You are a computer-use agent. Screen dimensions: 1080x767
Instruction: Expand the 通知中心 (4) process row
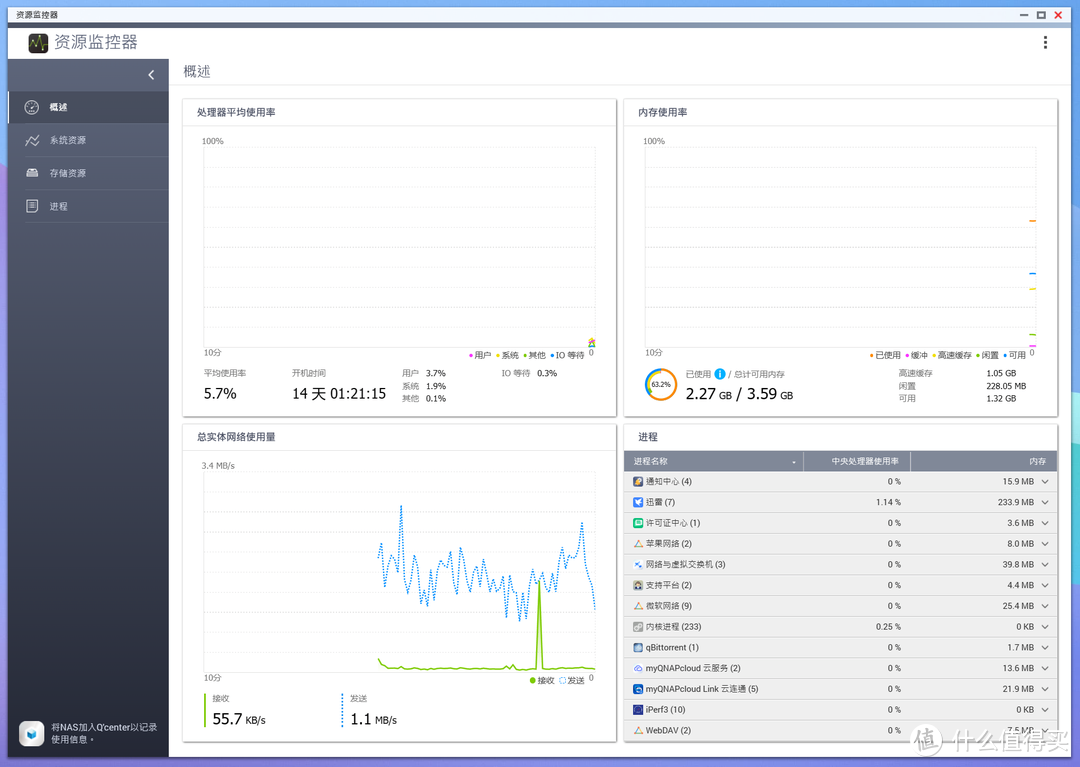click(x=1045, y=482)
